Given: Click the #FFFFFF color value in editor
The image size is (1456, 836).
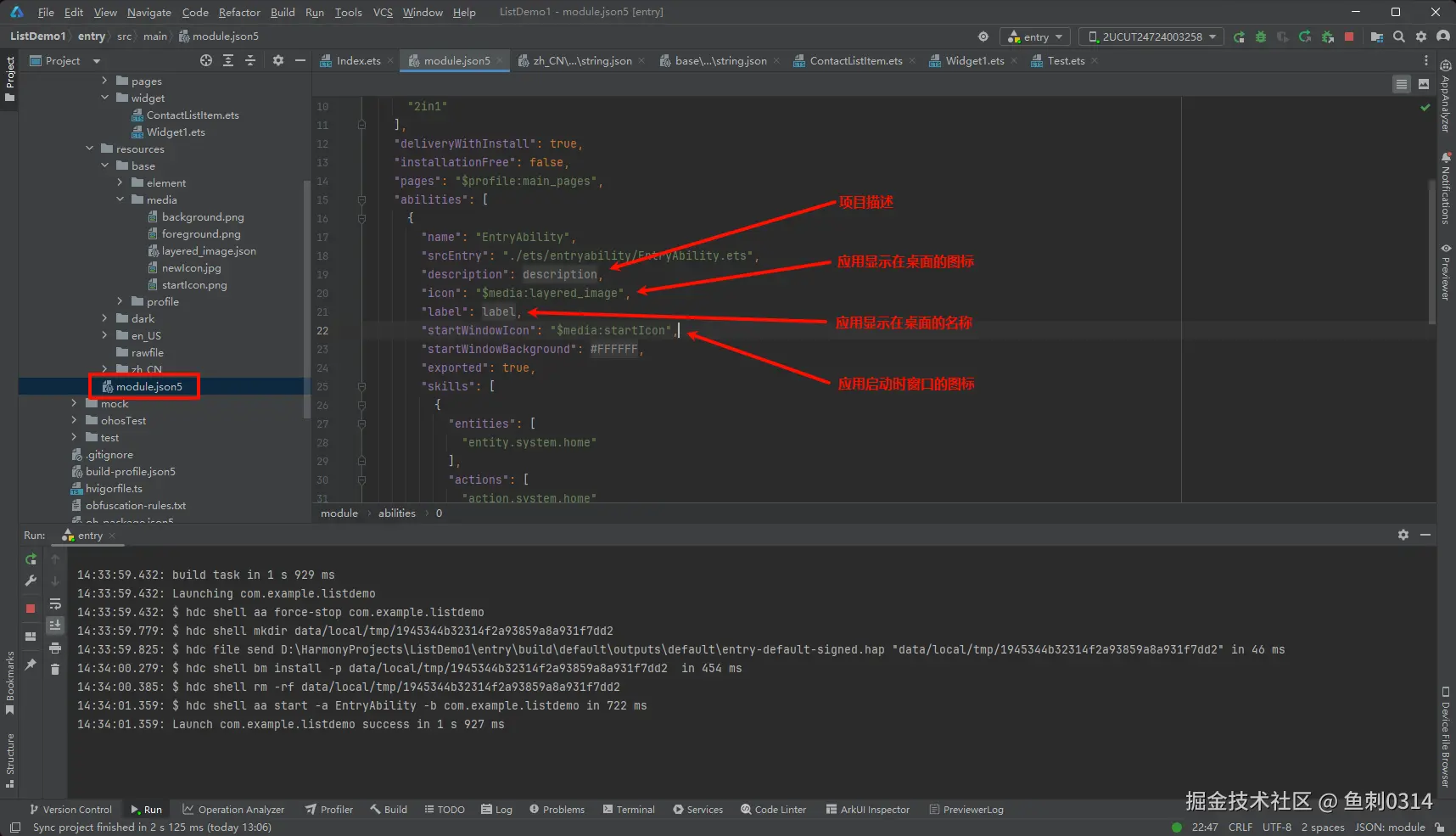Looking at the screenshot, I should (613, 349).
